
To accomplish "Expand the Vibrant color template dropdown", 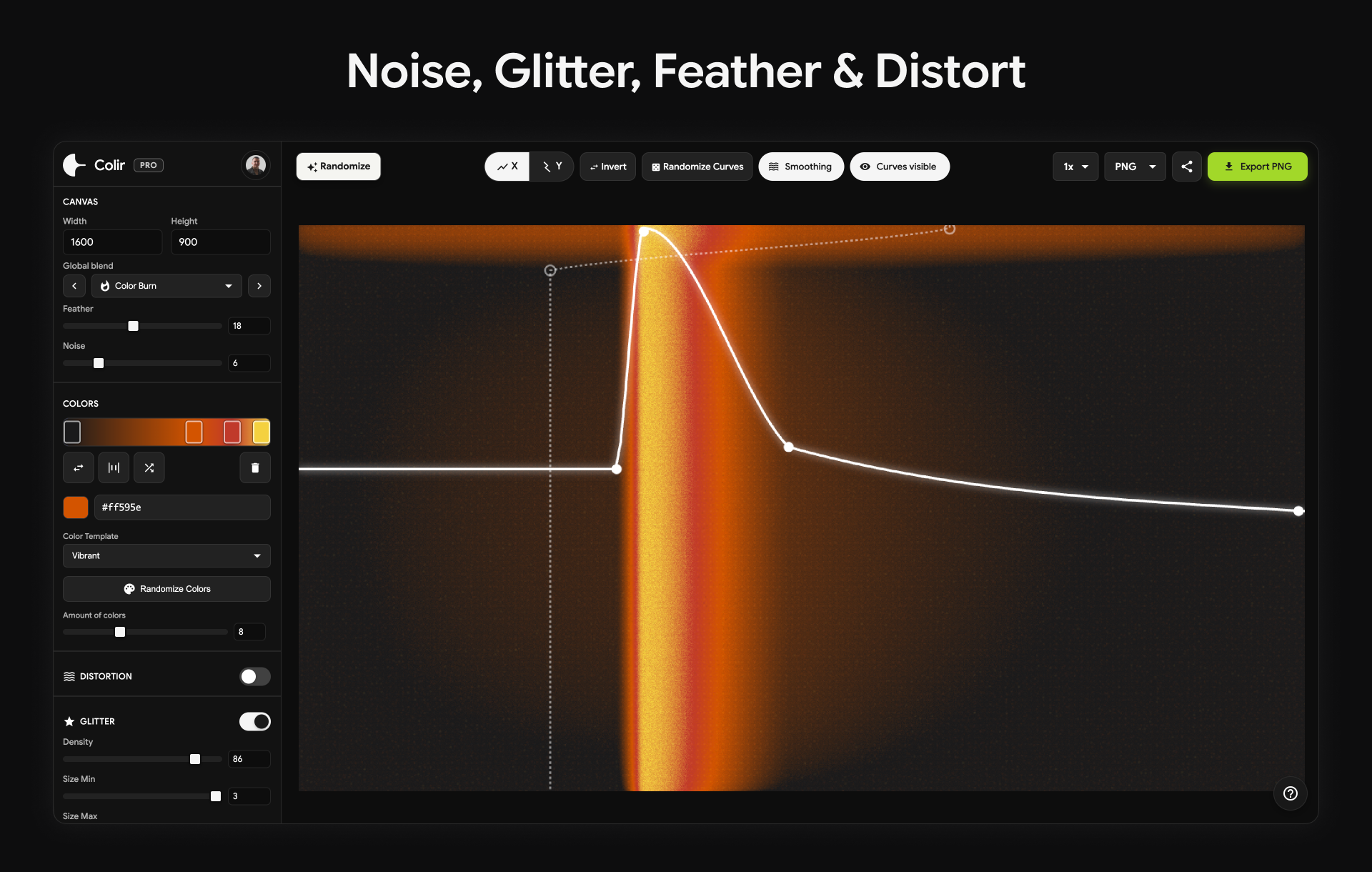I will pos(166,555).
